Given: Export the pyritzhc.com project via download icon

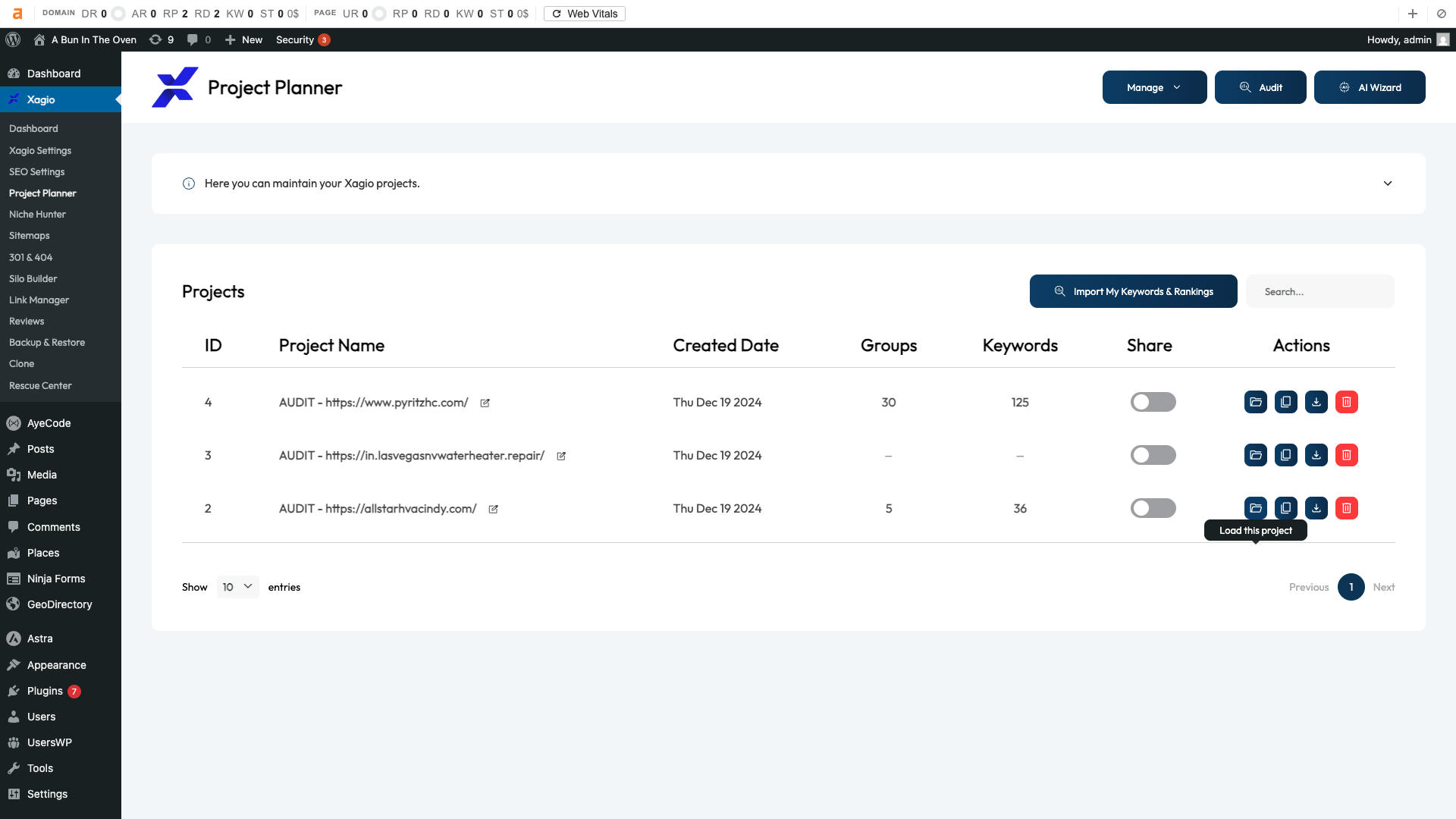Looking at the screenshot, I should [x=1316, y=402].
